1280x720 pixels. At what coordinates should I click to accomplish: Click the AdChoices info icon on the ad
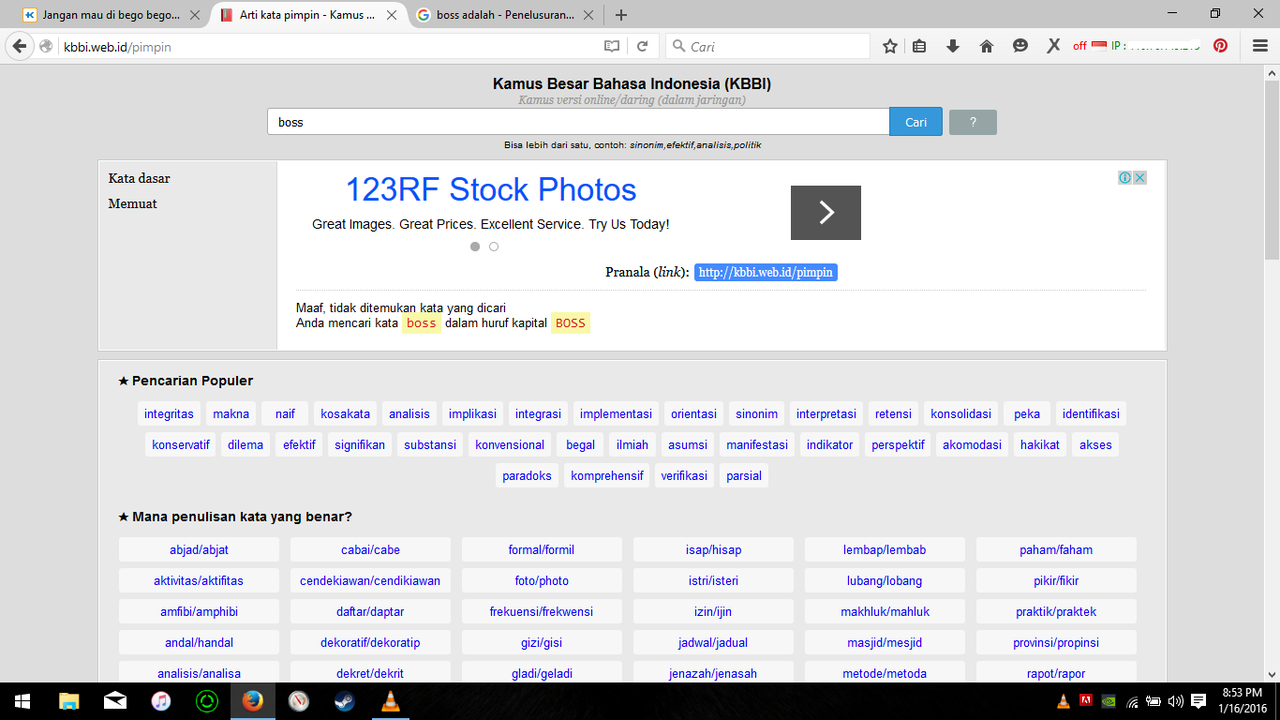pos(1125,177)
